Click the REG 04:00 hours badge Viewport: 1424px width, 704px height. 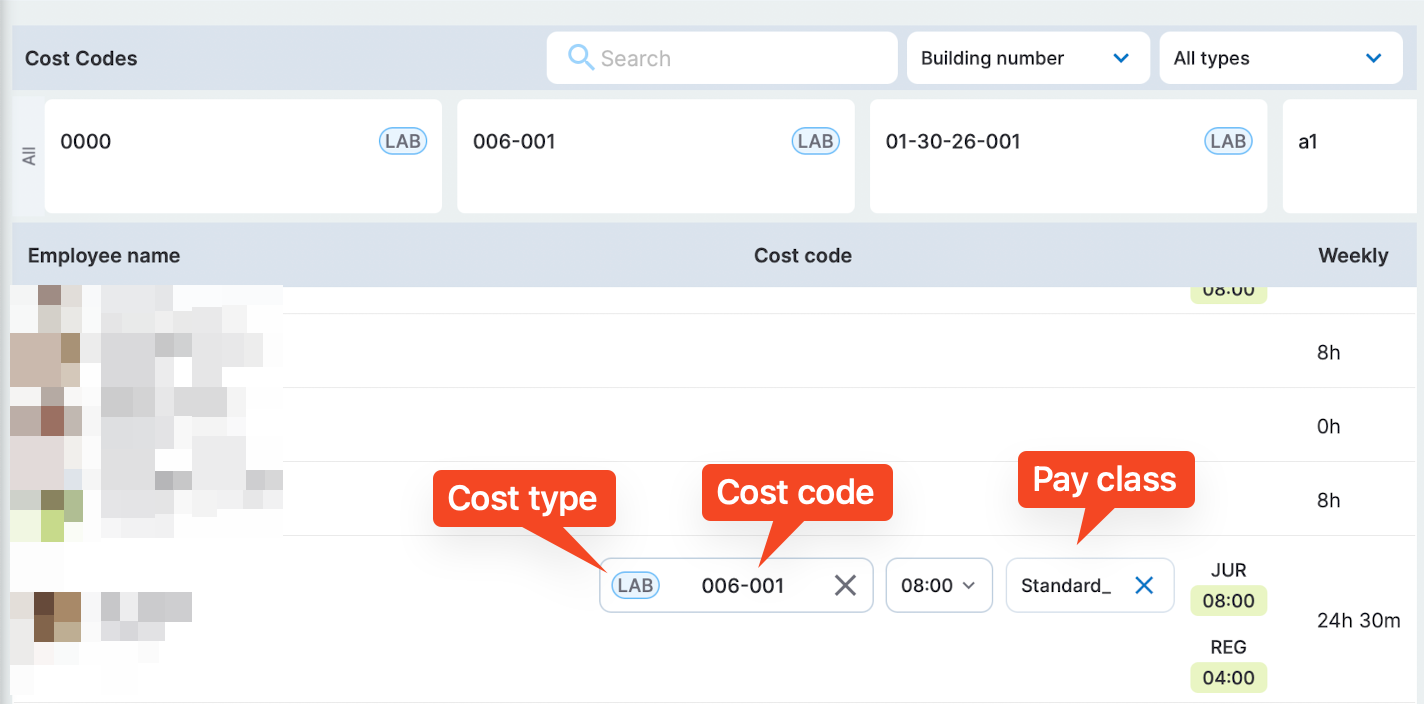(1228, 677)
